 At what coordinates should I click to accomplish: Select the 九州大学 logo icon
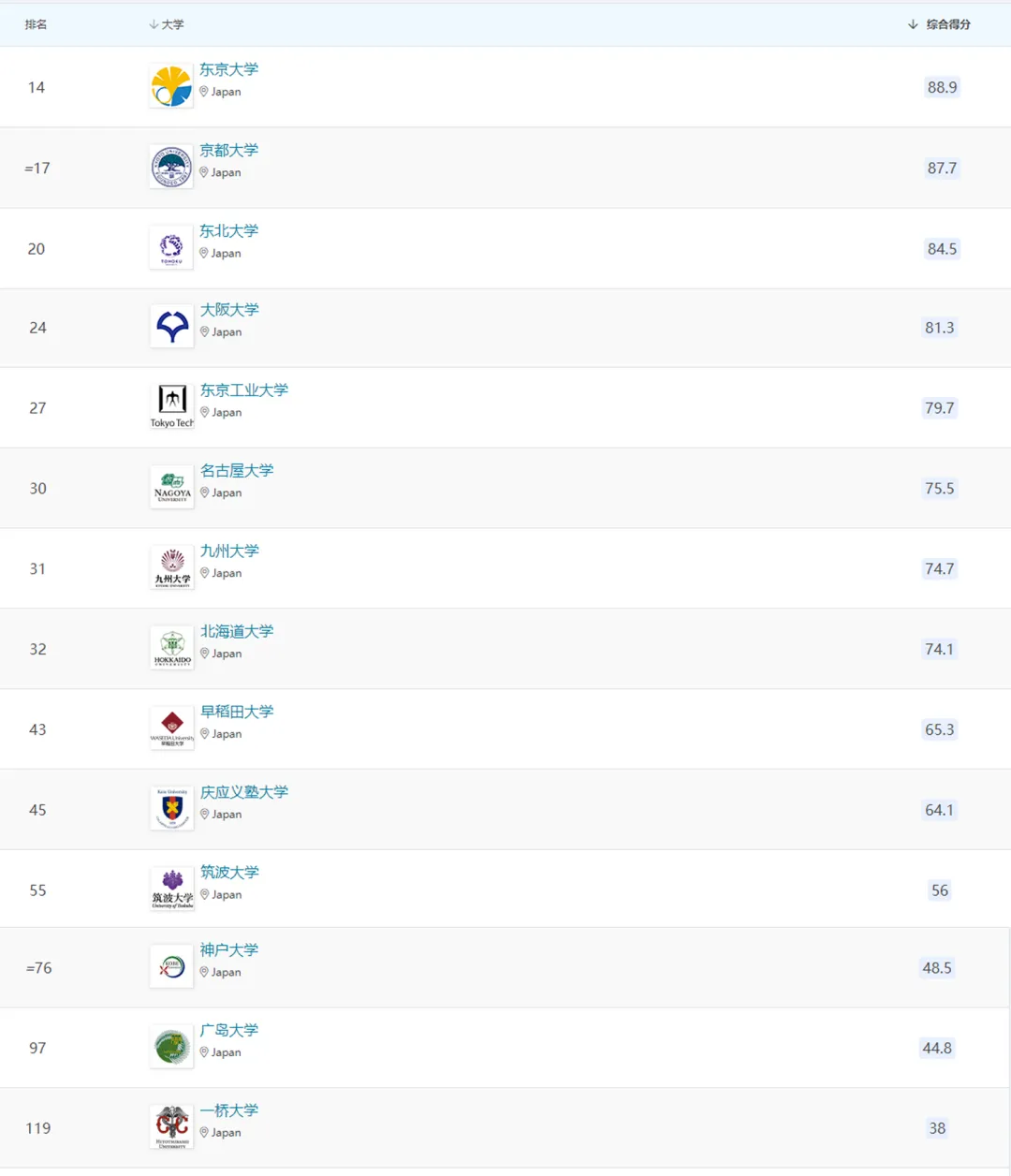coord(172,568)
